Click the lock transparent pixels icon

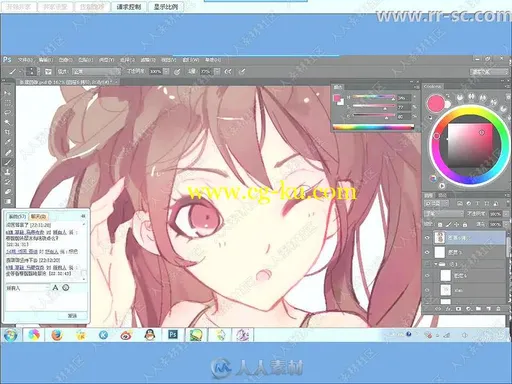pyautogui.click(x=440, y=225)
